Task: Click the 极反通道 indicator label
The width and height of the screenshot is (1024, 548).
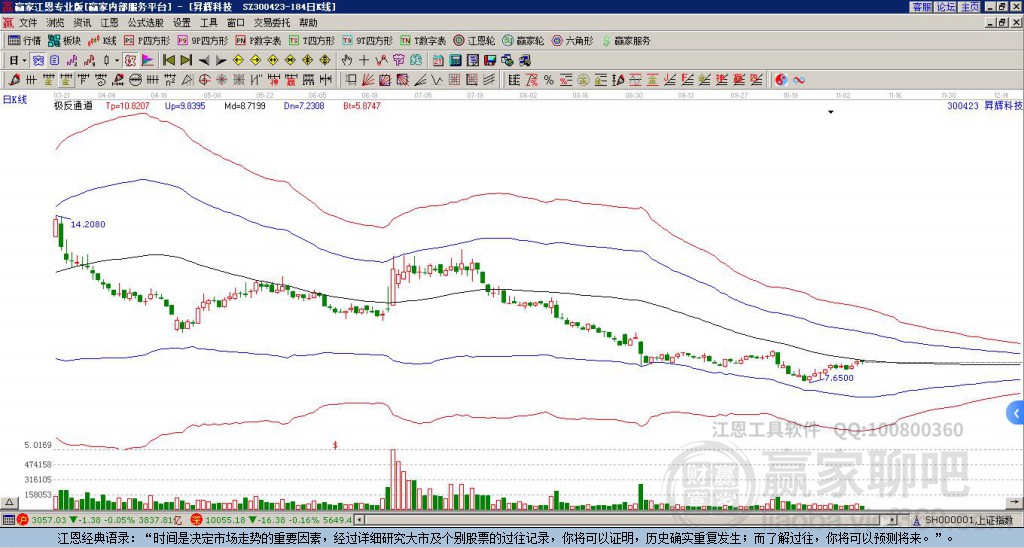Action: tap(72, 105)
